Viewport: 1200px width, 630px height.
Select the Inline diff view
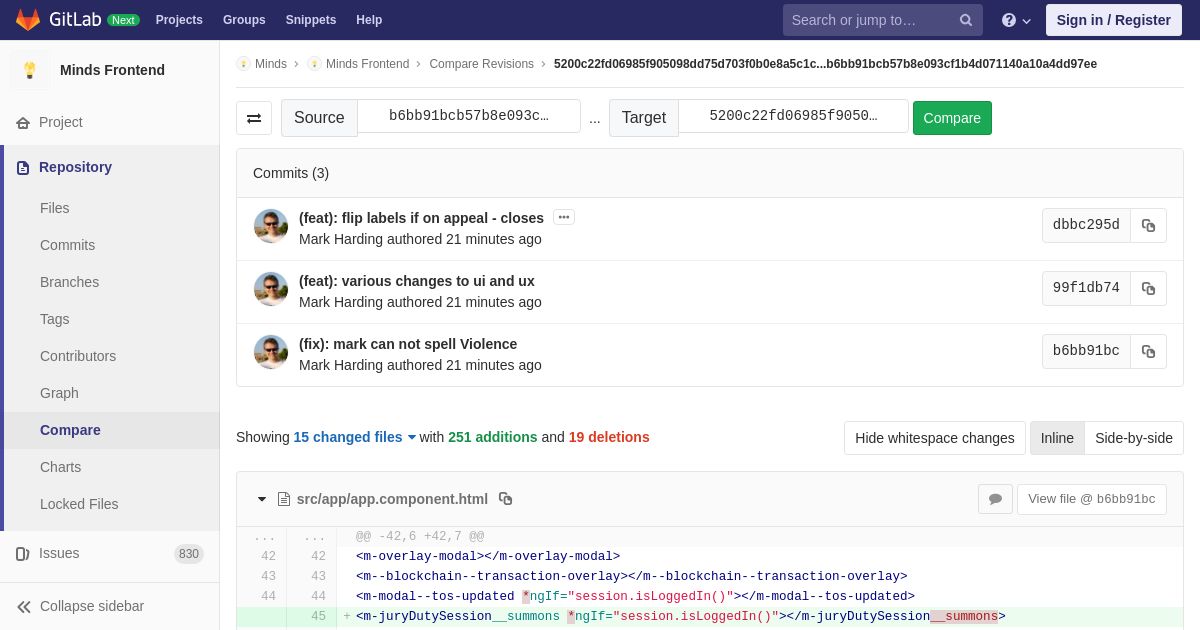[1057, 438]
